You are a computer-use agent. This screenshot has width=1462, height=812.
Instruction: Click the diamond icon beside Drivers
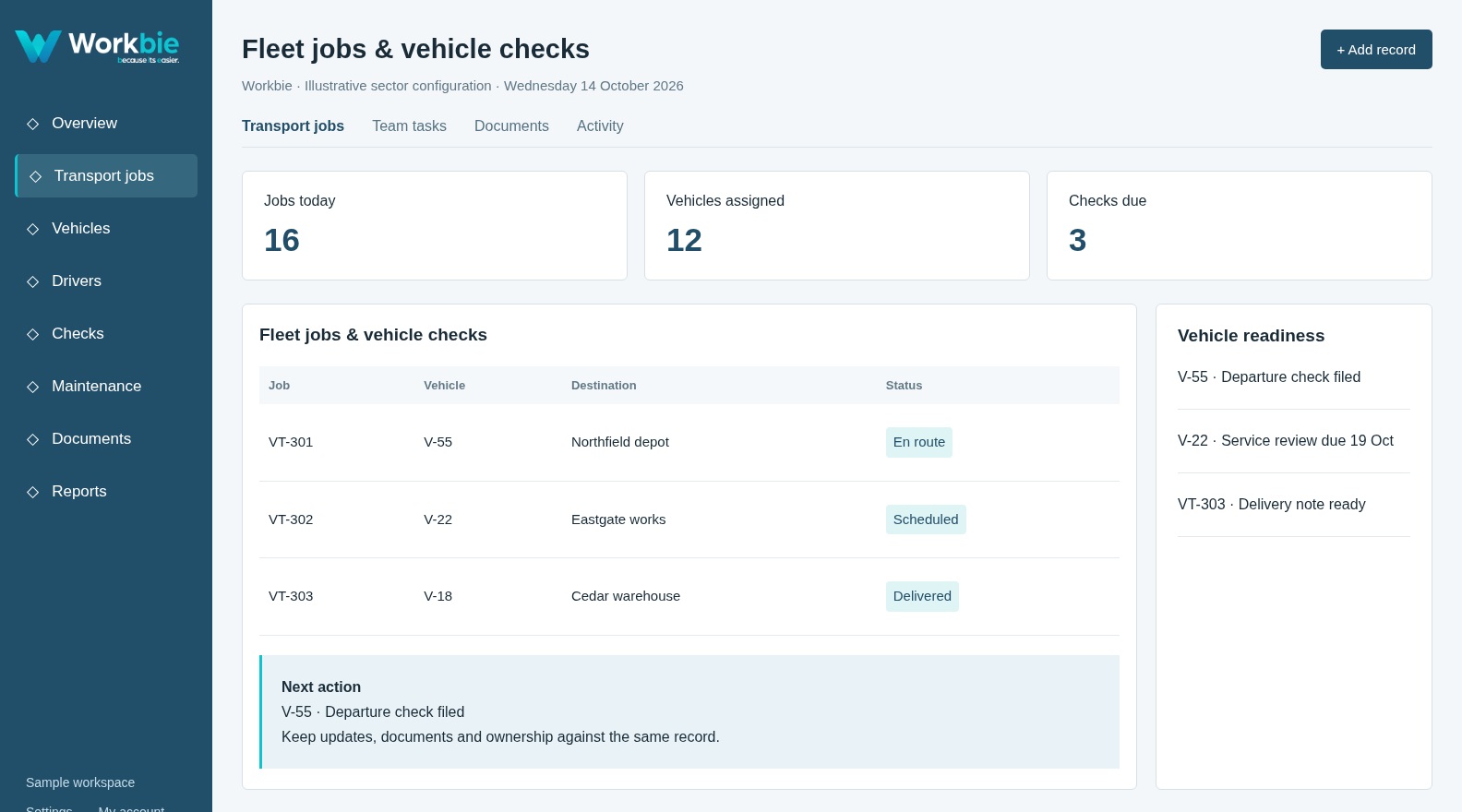coord(33,281)
